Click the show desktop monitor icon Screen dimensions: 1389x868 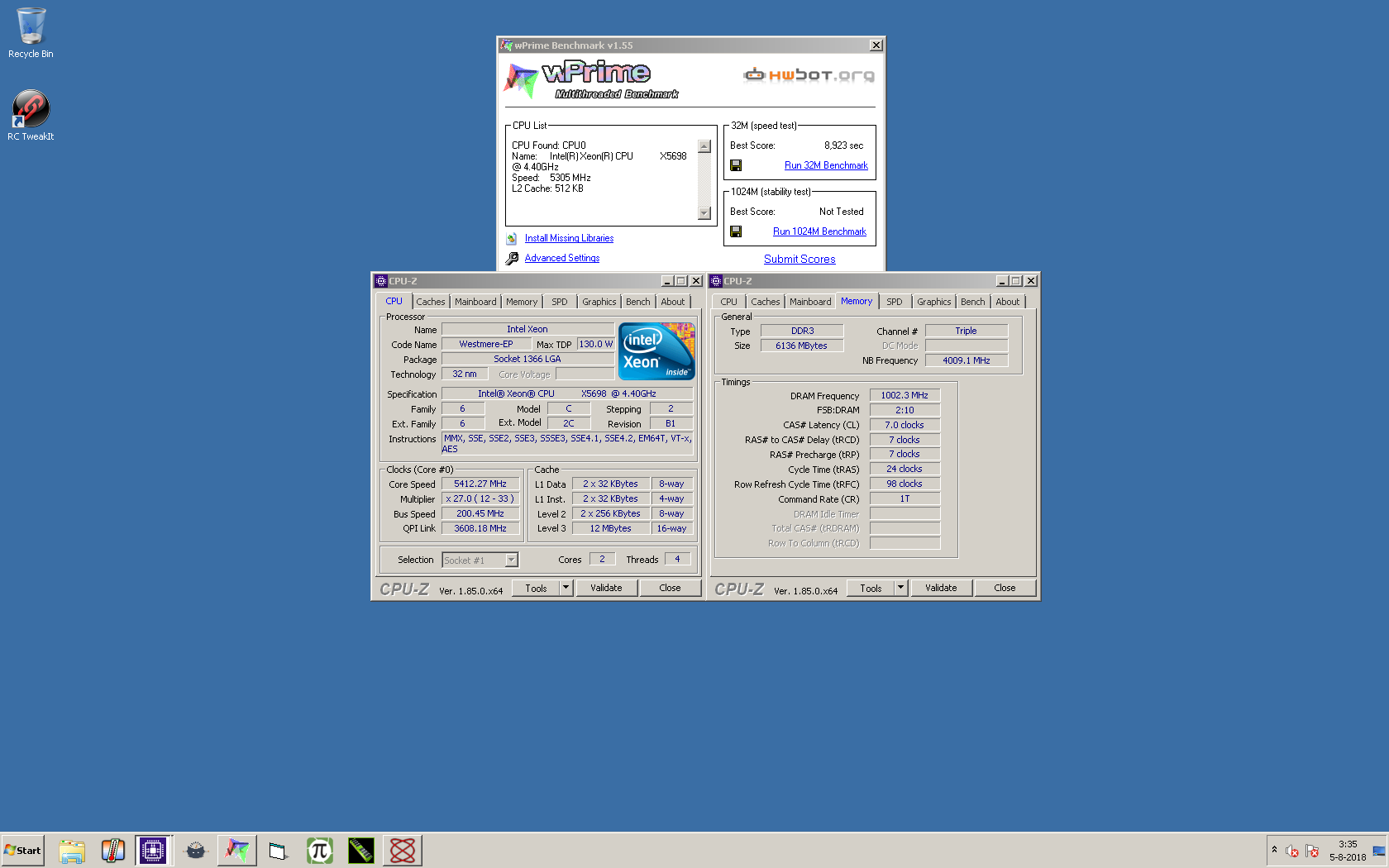(1379, 851)
